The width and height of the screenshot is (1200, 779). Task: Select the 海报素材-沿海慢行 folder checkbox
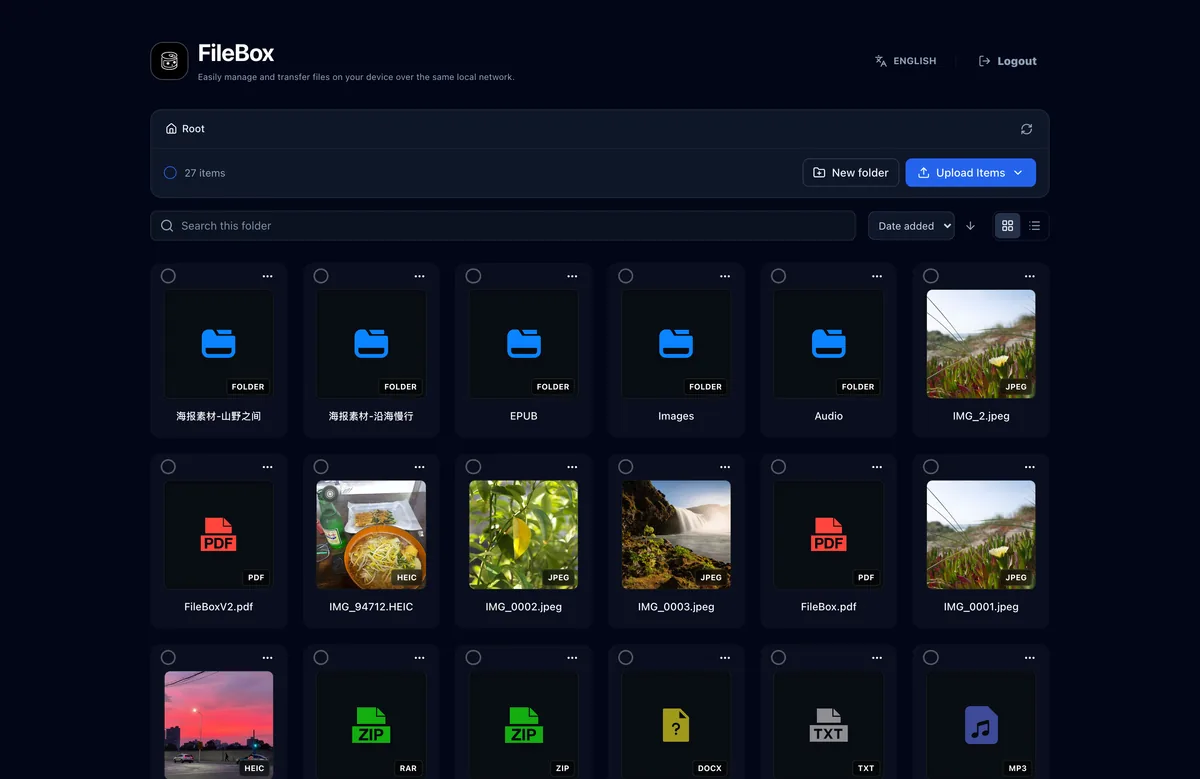pyautogui.click(x=321, y=276)
